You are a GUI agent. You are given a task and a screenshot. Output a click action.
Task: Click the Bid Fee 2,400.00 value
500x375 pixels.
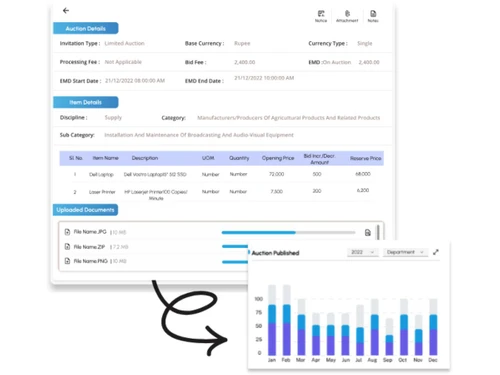pyautogui.click(x=245, y=62)
